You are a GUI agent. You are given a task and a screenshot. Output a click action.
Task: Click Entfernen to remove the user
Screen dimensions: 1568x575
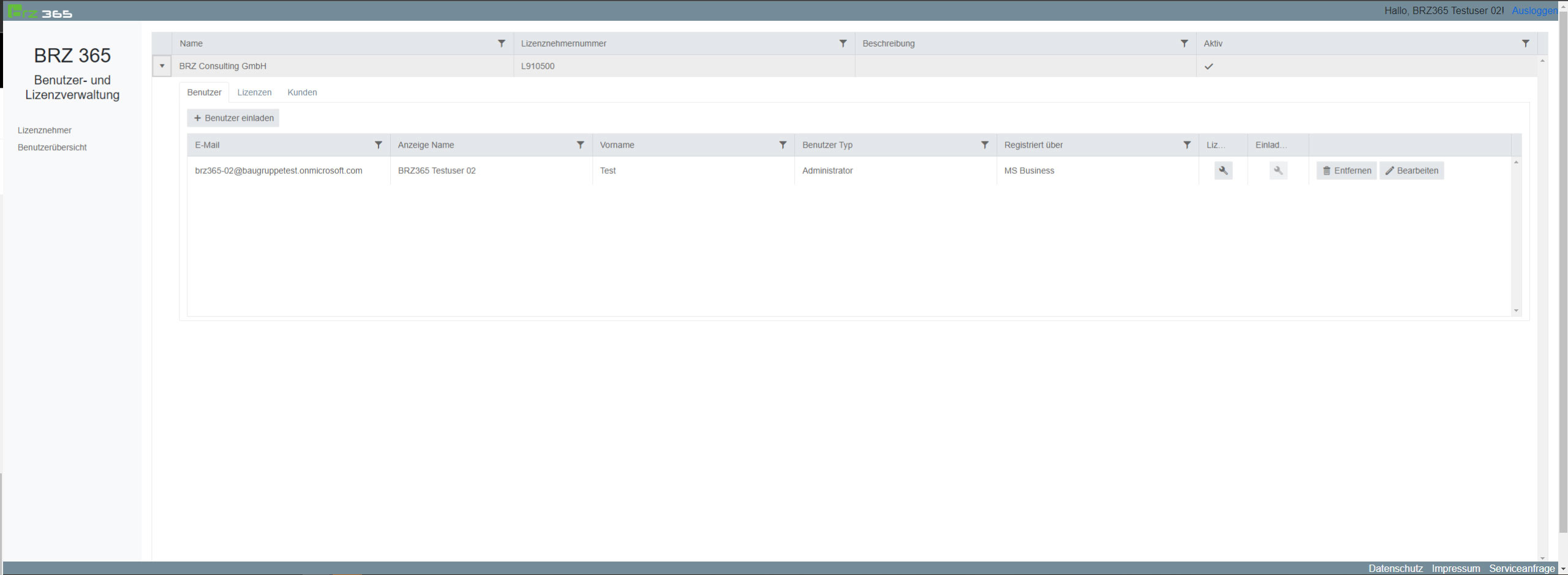[1346, 171]
